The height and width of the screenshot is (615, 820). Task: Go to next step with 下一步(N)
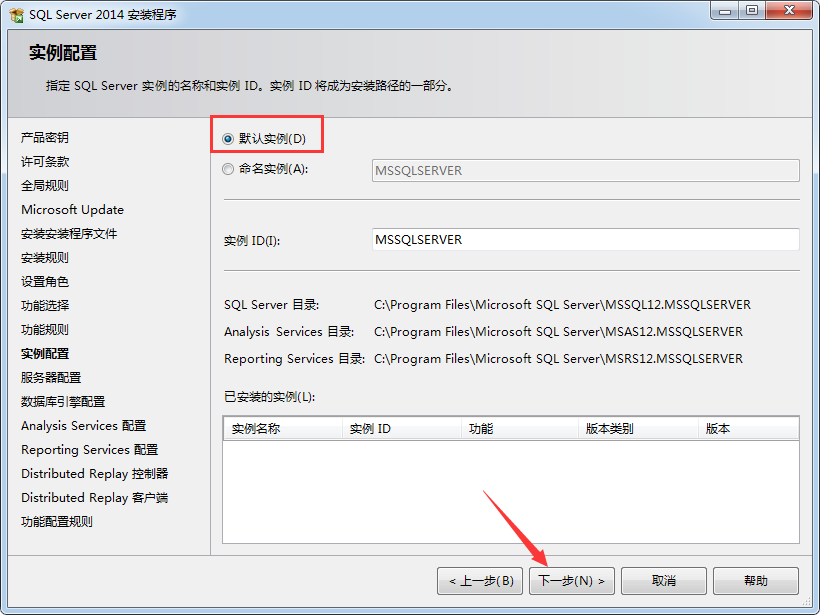pos(572,581)
